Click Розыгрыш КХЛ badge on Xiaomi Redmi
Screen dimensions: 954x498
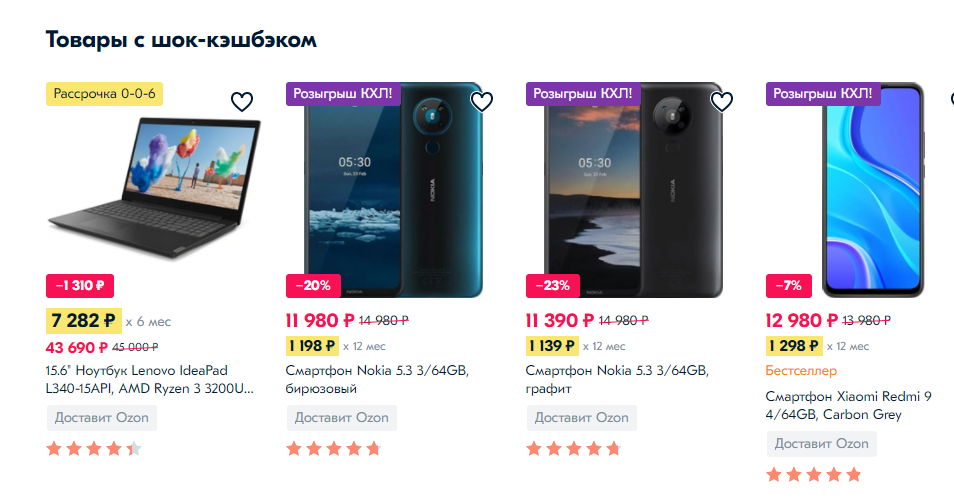(x=823, y=94)
